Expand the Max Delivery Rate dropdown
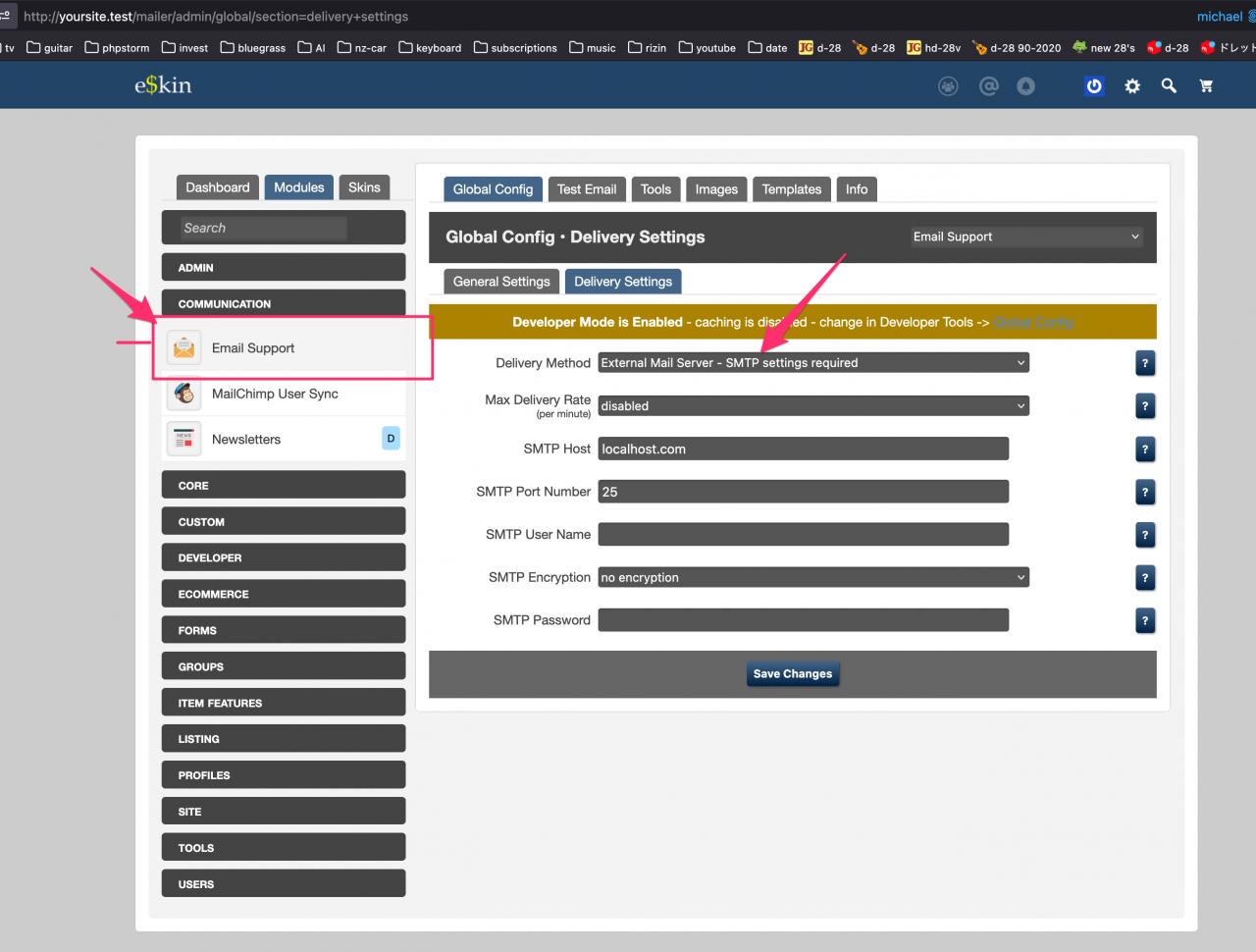The height and width of the screenshot is (952, 1256). 812,406
